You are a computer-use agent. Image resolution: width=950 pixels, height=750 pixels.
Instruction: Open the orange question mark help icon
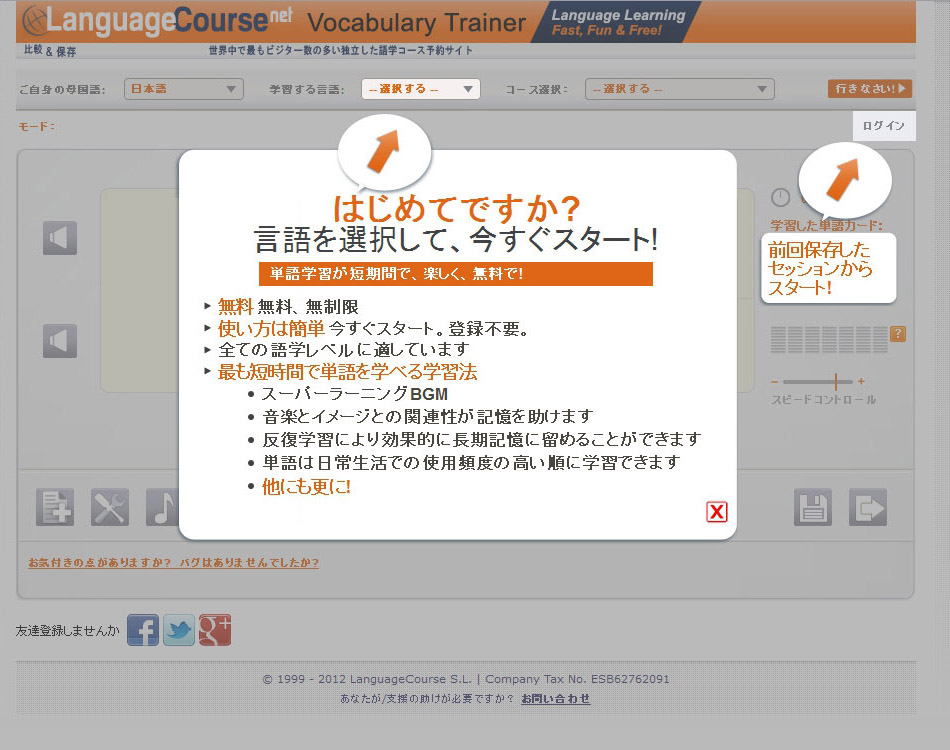click(x=898, y=334)
